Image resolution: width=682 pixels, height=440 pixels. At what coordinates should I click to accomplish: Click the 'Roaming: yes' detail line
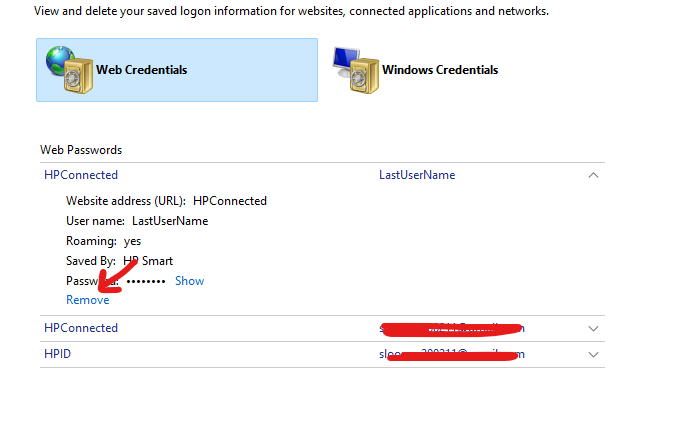pos(104,241)
